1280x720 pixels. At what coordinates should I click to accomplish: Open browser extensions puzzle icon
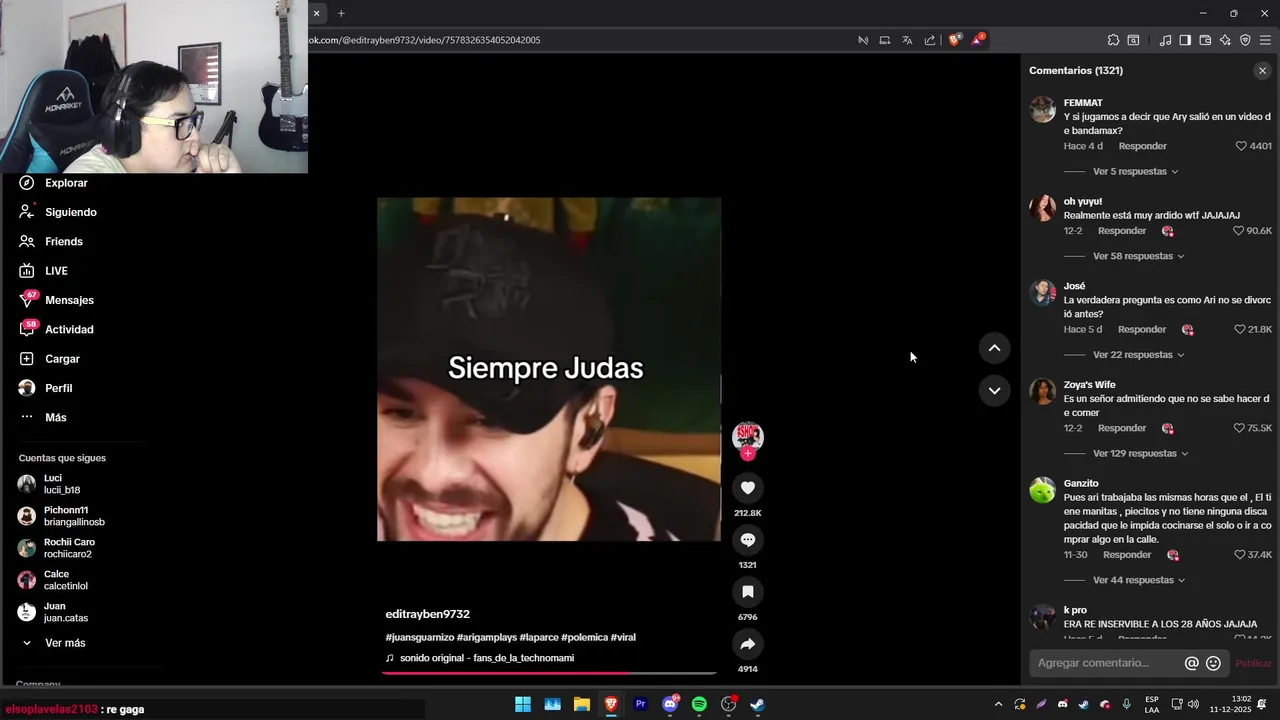(1113, 40)
